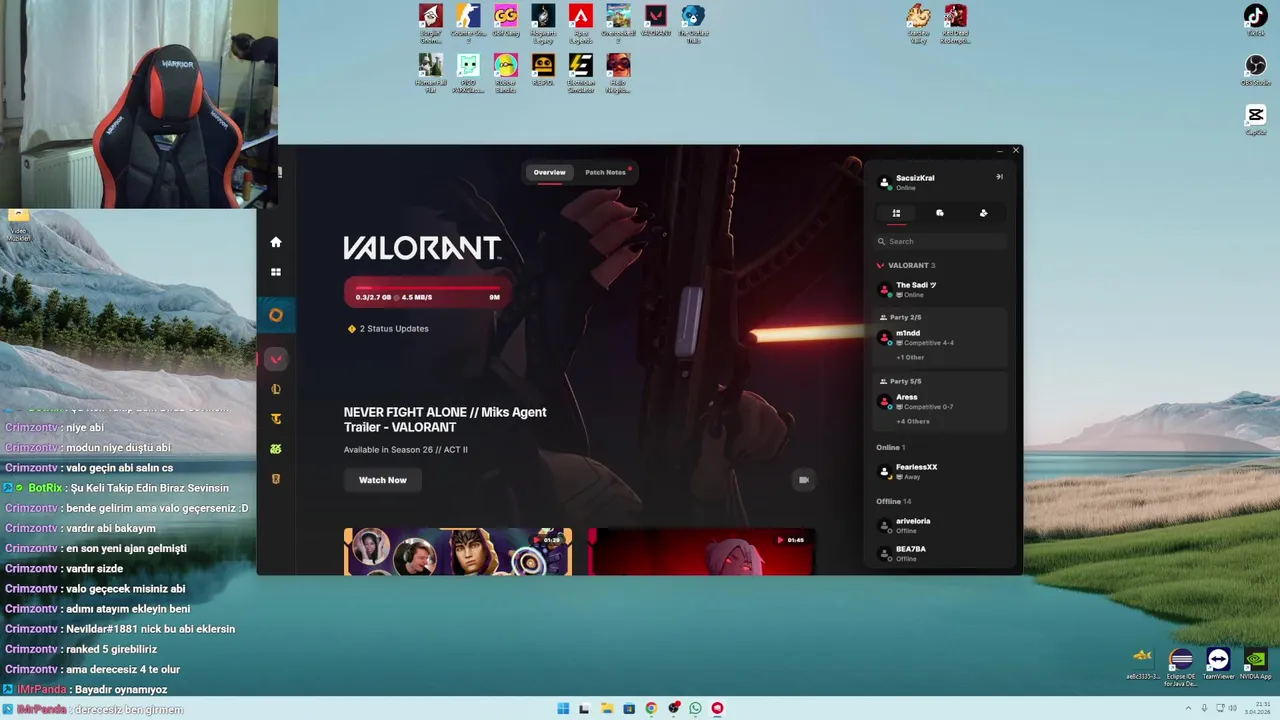The image size is (1280, 720).
Task: Click the VALORANT download progress bar
Action: click(427, 292)
